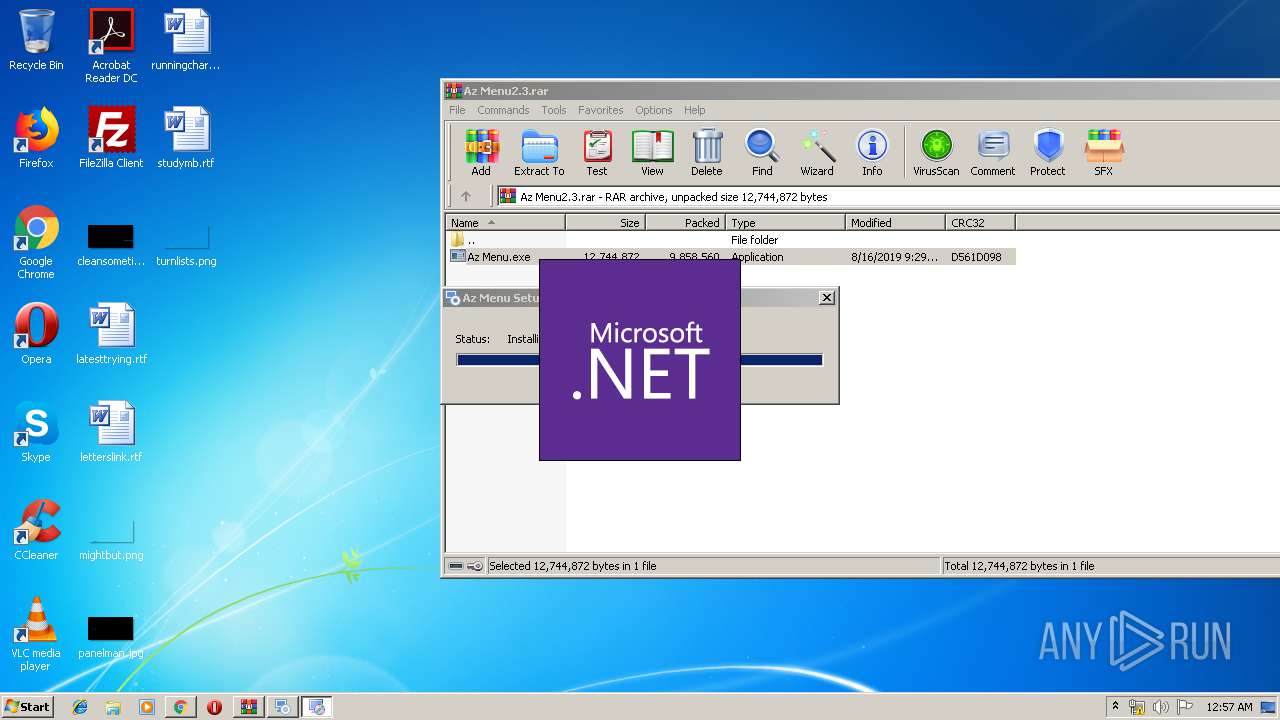The width and height of the screenshot is (1280, 720).
Task: Click the Delete trash can icon
Action: [706, 153]
